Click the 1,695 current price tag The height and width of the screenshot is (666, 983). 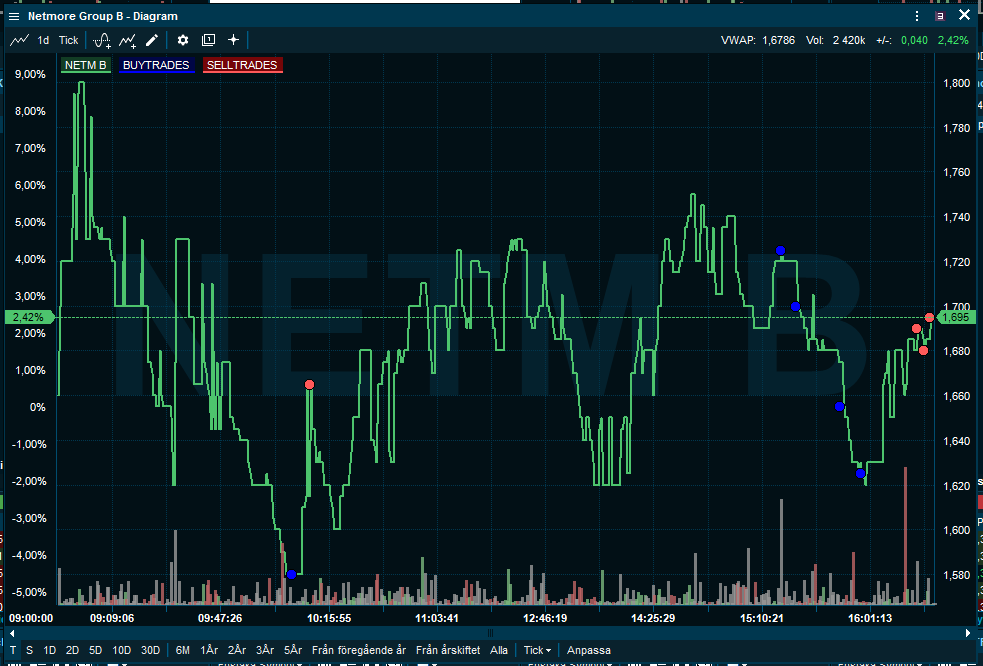click(955, 317)
